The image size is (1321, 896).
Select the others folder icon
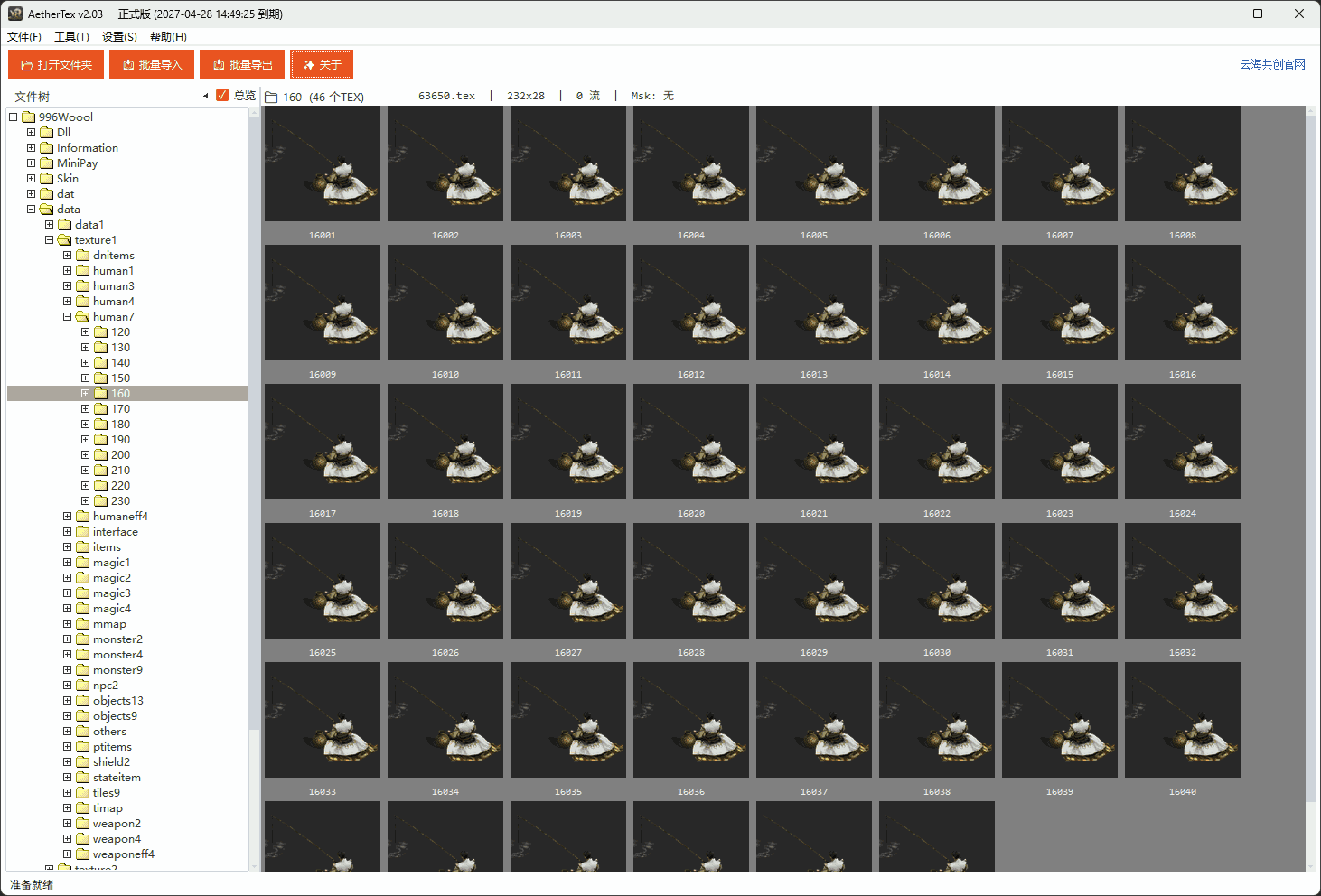click(x=82, y=731)
